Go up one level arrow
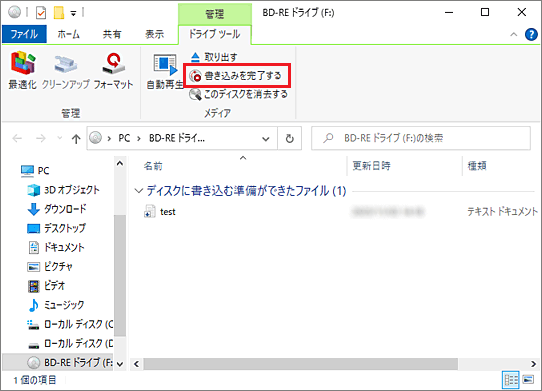The image size is (542, 391). [76, 139]
